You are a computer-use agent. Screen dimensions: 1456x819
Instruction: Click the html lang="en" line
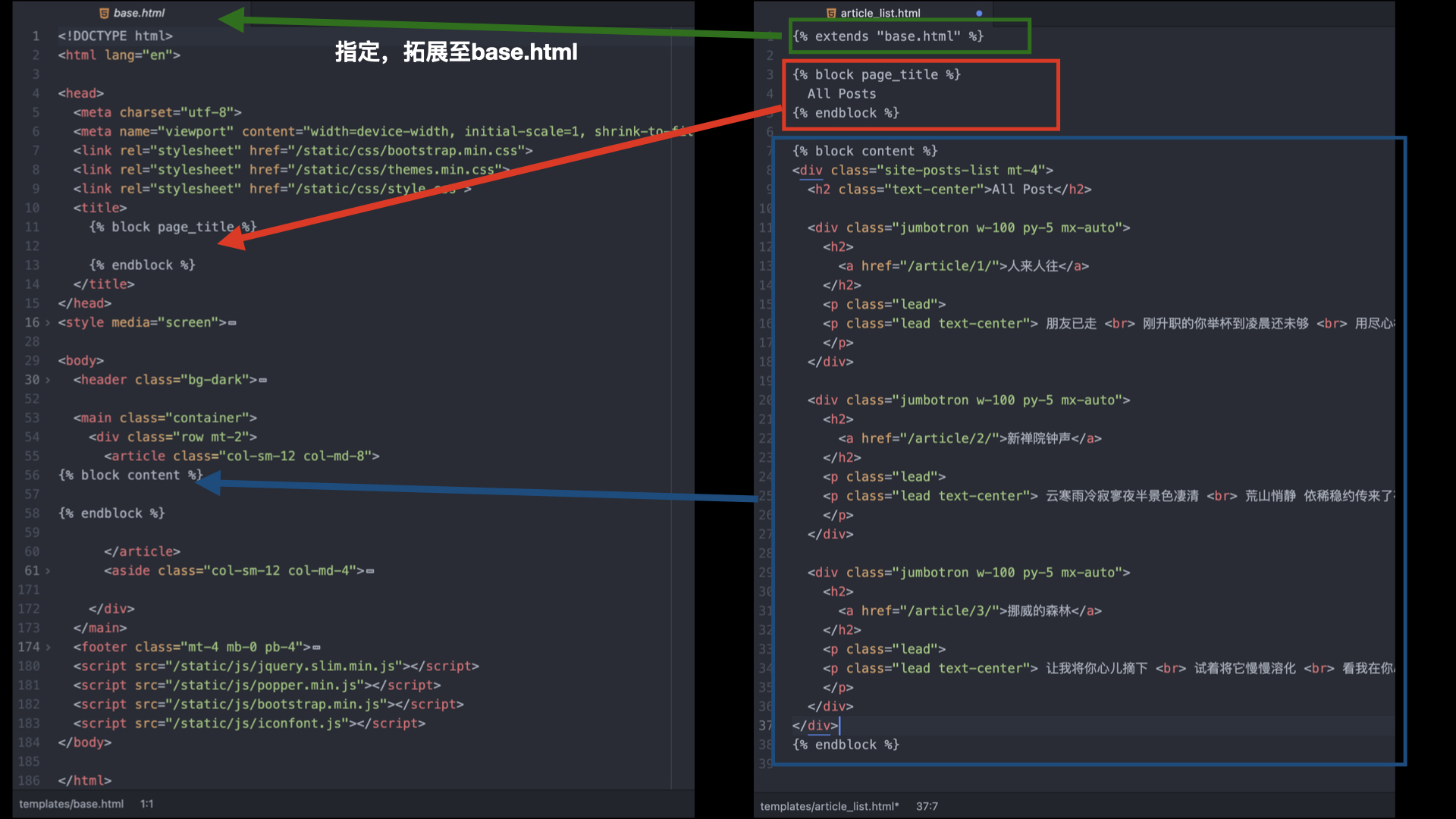click(119, 55)
